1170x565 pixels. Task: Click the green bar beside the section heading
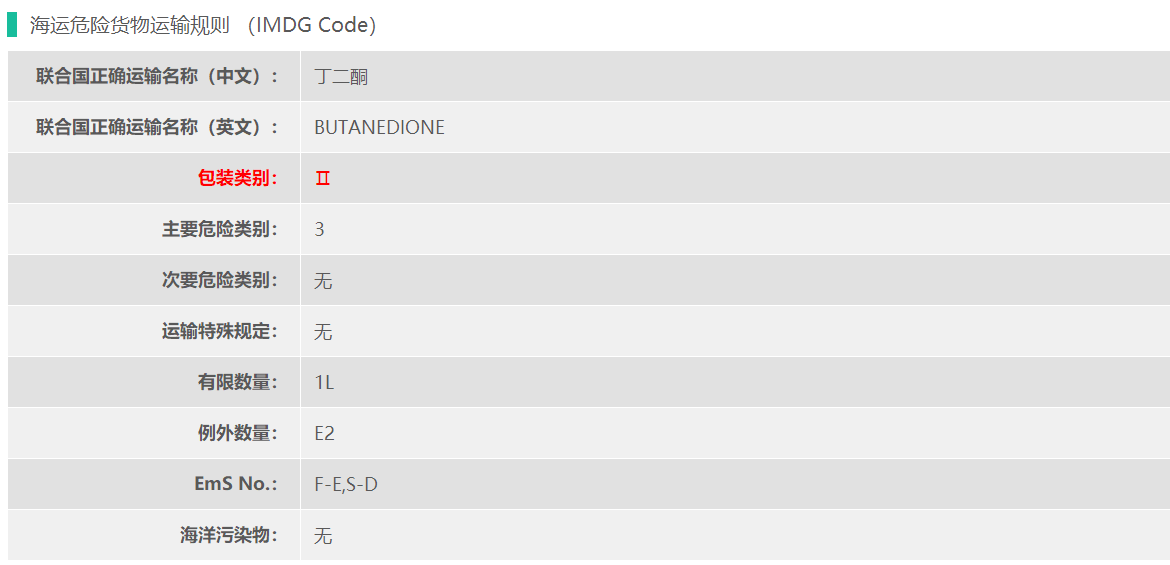(x=12, y=25)
